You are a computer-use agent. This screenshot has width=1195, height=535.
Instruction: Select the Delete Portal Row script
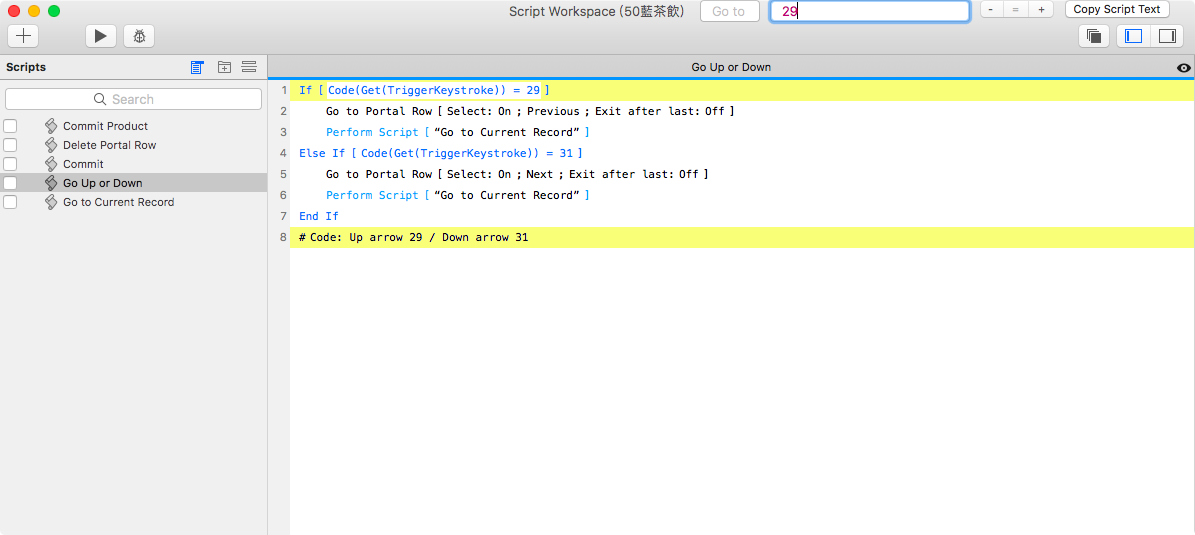(x=110, y=145)
